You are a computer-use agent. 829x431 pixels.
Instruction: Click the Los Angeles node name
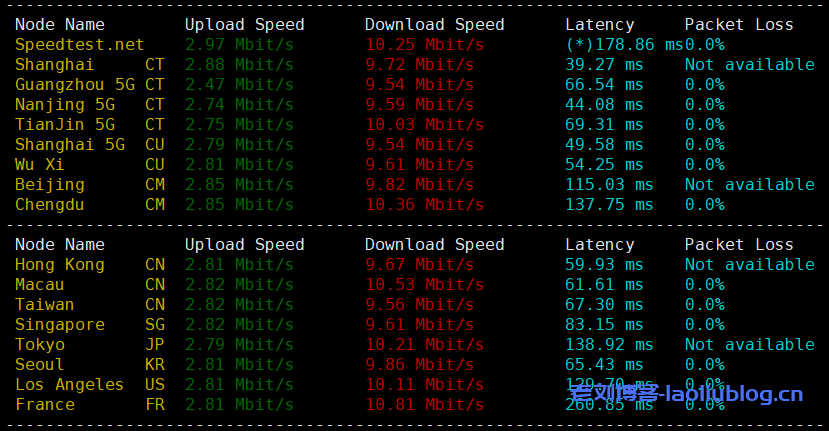coord(69,384)
